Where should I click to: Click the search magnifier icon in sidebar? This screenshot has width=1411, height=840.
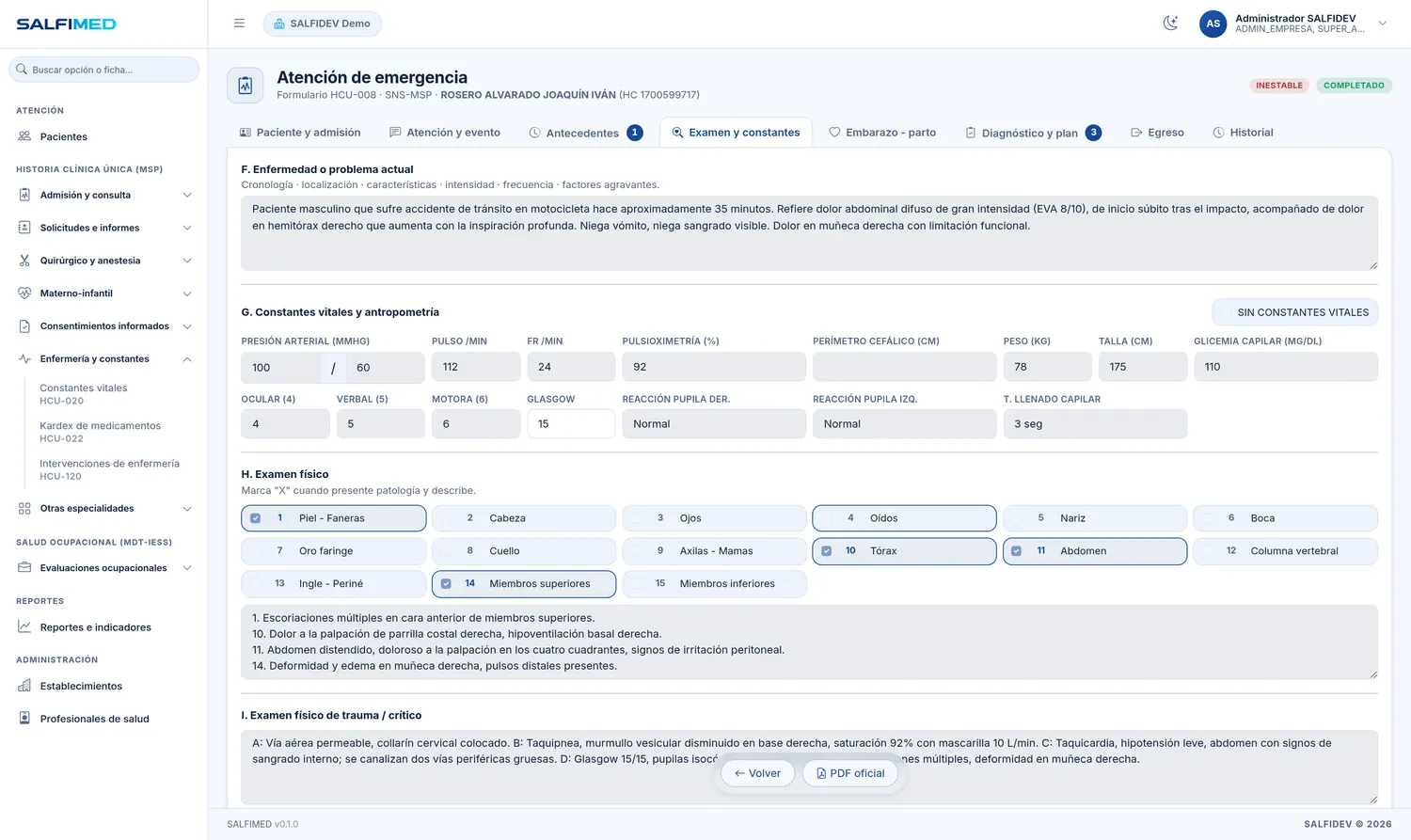[22, 70]
